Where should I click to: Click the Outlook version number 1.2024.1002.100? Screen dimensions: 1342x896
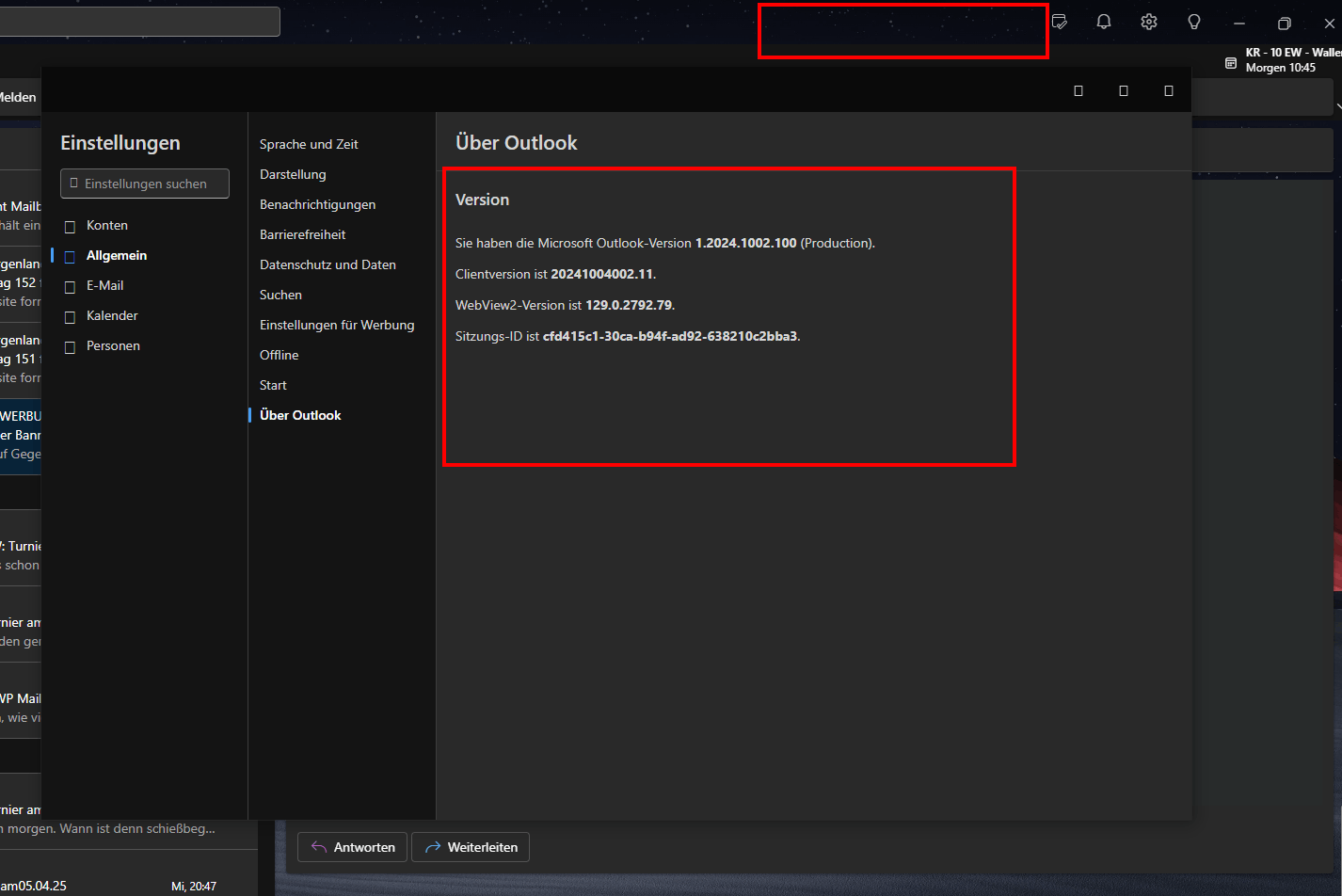tap(745, 243)
